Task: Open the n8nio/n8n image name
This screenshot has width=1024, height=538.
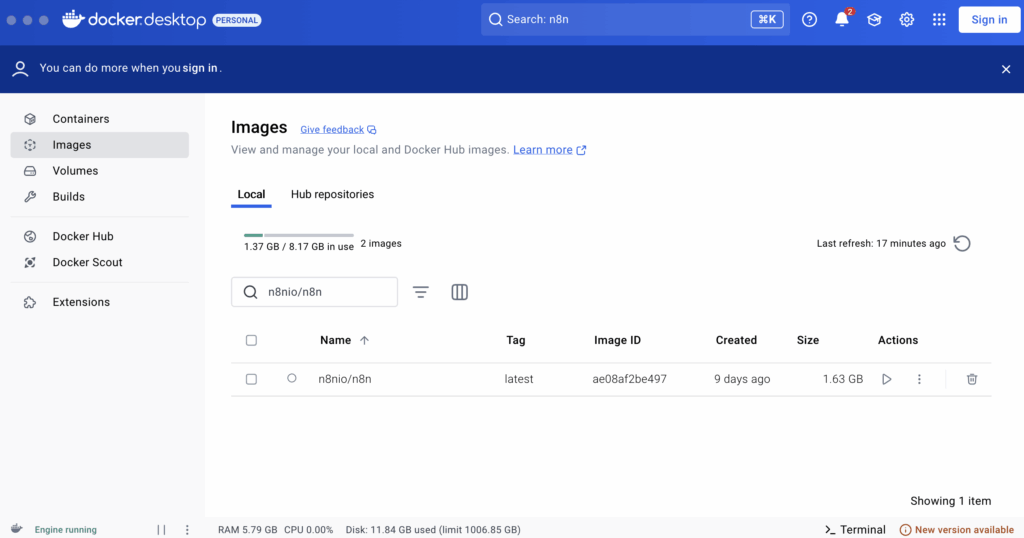Action: click(345, 379)
